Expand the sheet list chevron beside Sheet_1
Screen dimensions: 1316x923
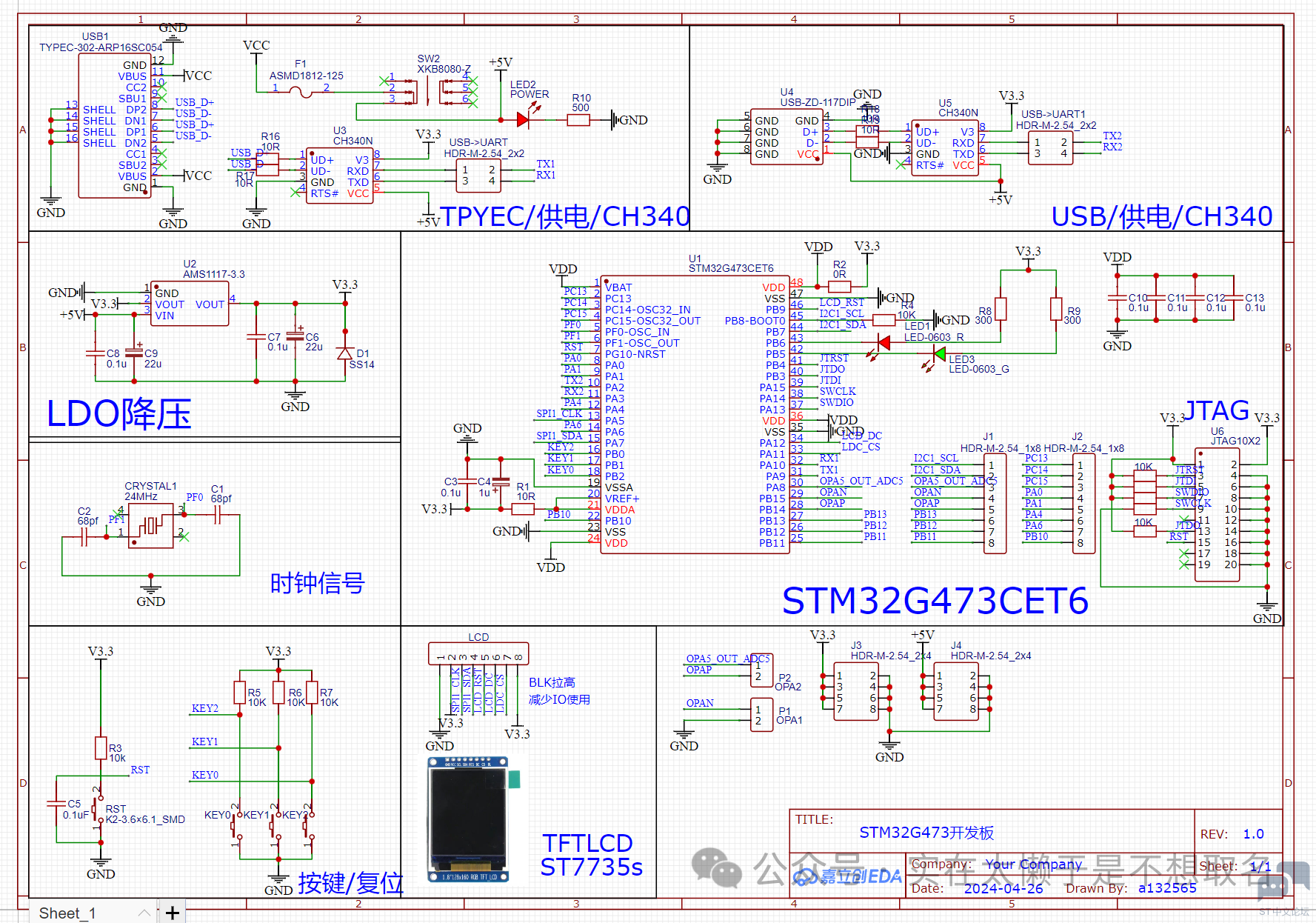pos(144,913)
